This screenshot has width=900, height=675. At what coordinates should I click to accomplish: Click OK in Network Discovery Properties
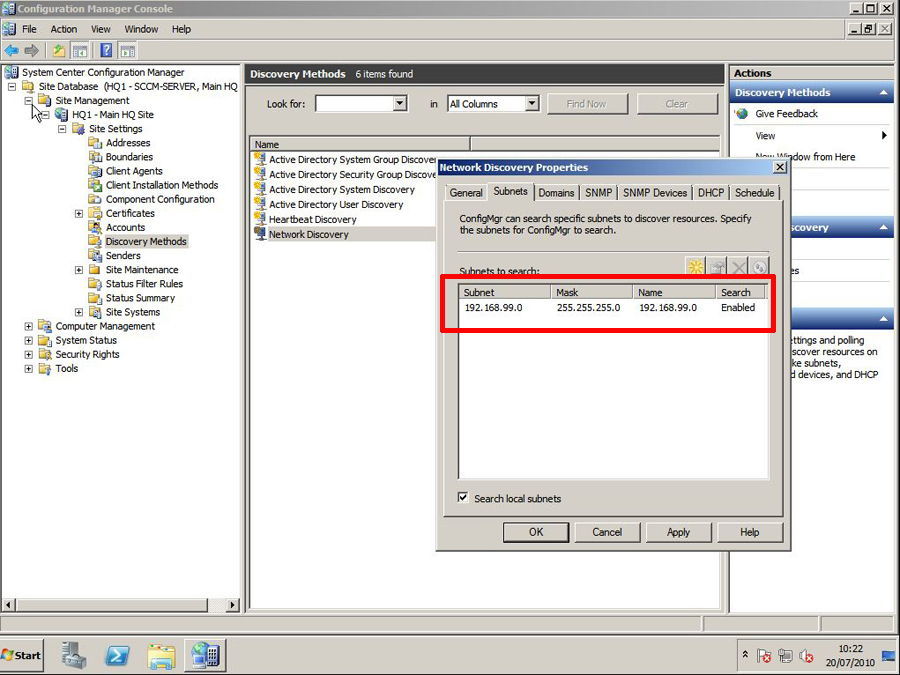(x=536, y=532)
